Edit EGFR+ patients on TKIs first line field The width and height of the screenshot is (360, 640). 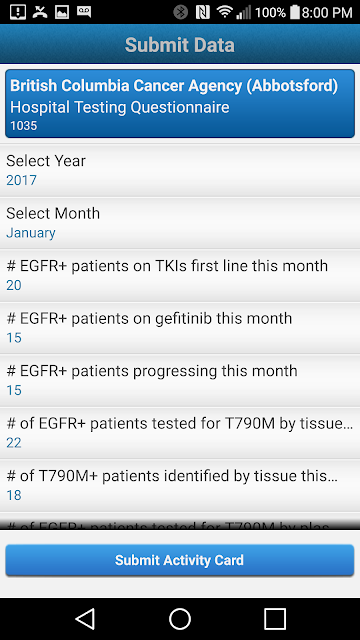coord(180,276)
